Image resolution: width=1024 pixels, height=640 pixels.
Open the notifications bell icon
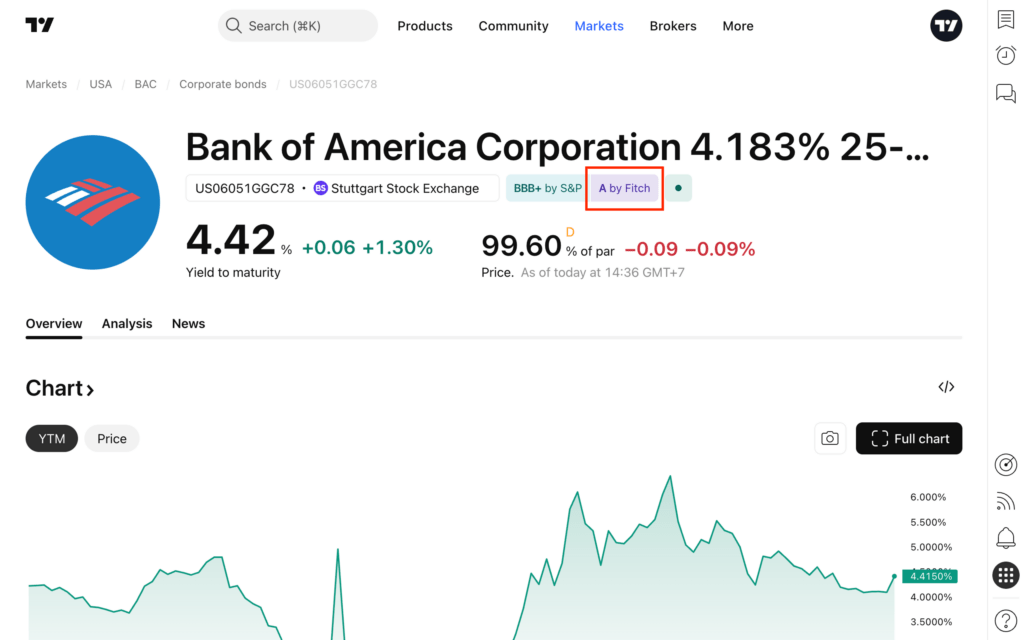pyautogui.click(x=1006, y=538)
